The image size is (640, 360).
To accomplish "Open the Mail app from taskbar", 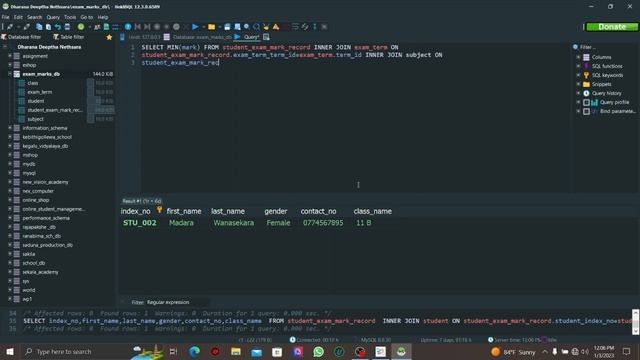I will point(256,351).
